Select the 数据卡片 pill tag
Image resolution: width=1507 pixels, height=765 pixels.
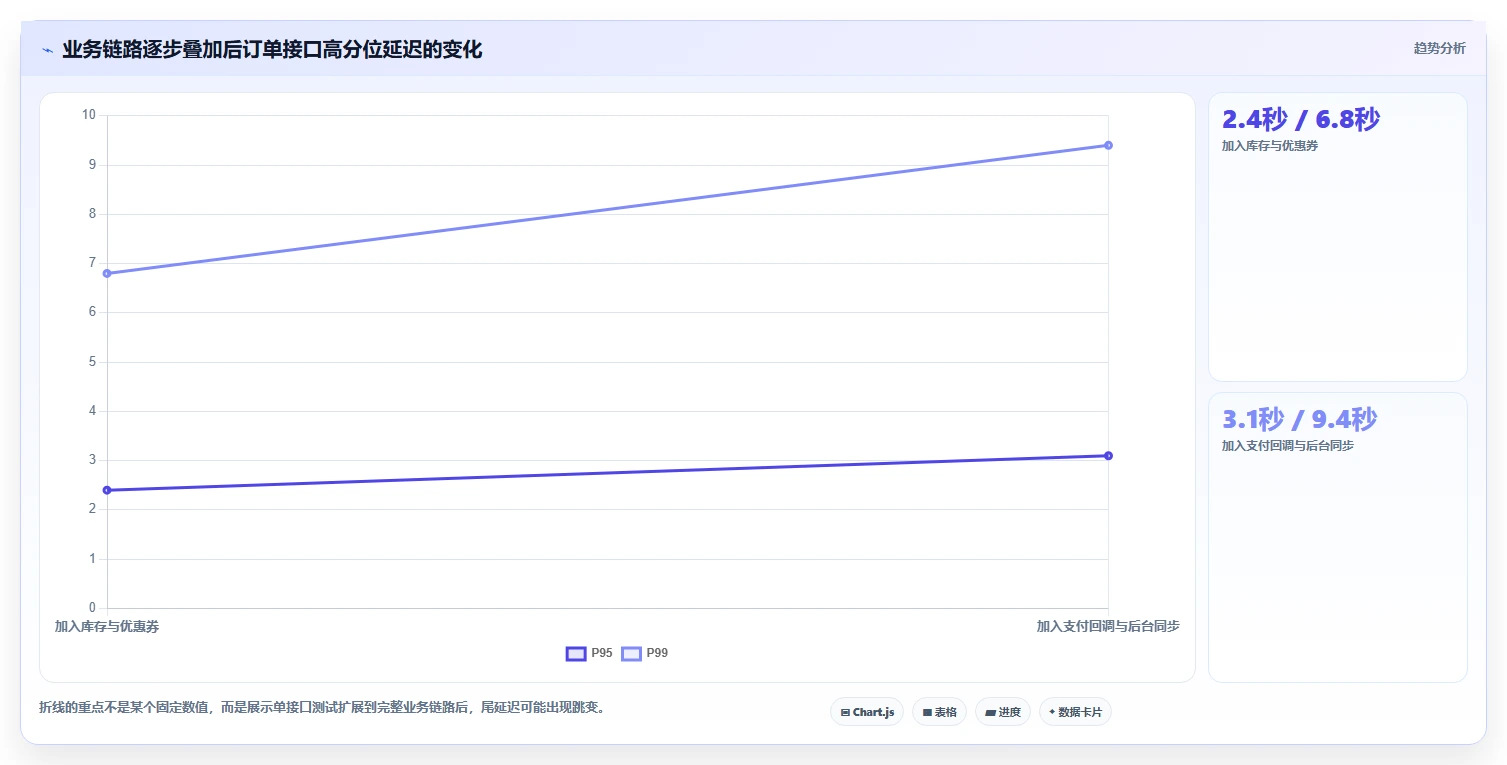point(1075,712)
